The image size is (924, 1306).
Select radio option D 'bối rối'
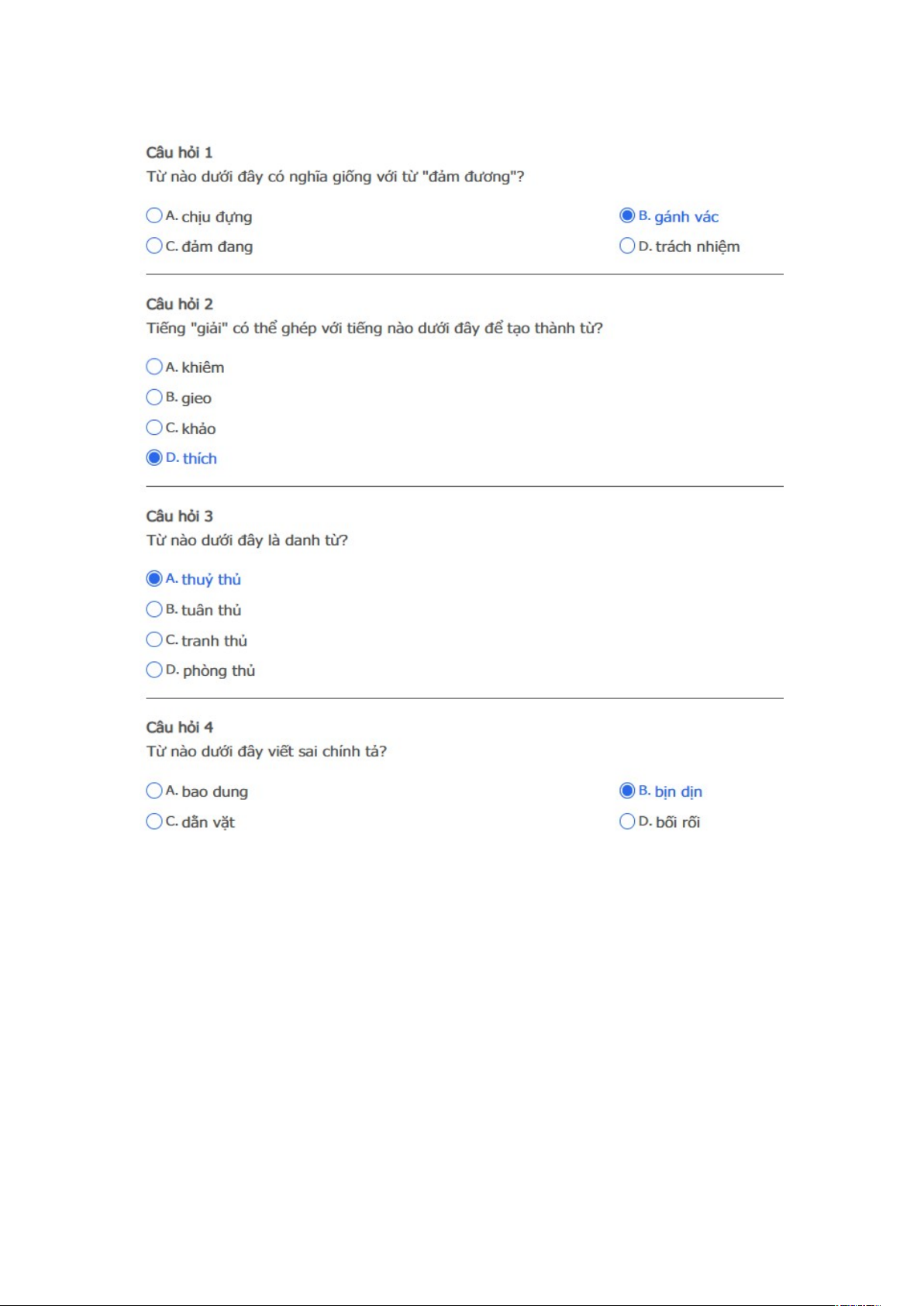coord(627,821)
